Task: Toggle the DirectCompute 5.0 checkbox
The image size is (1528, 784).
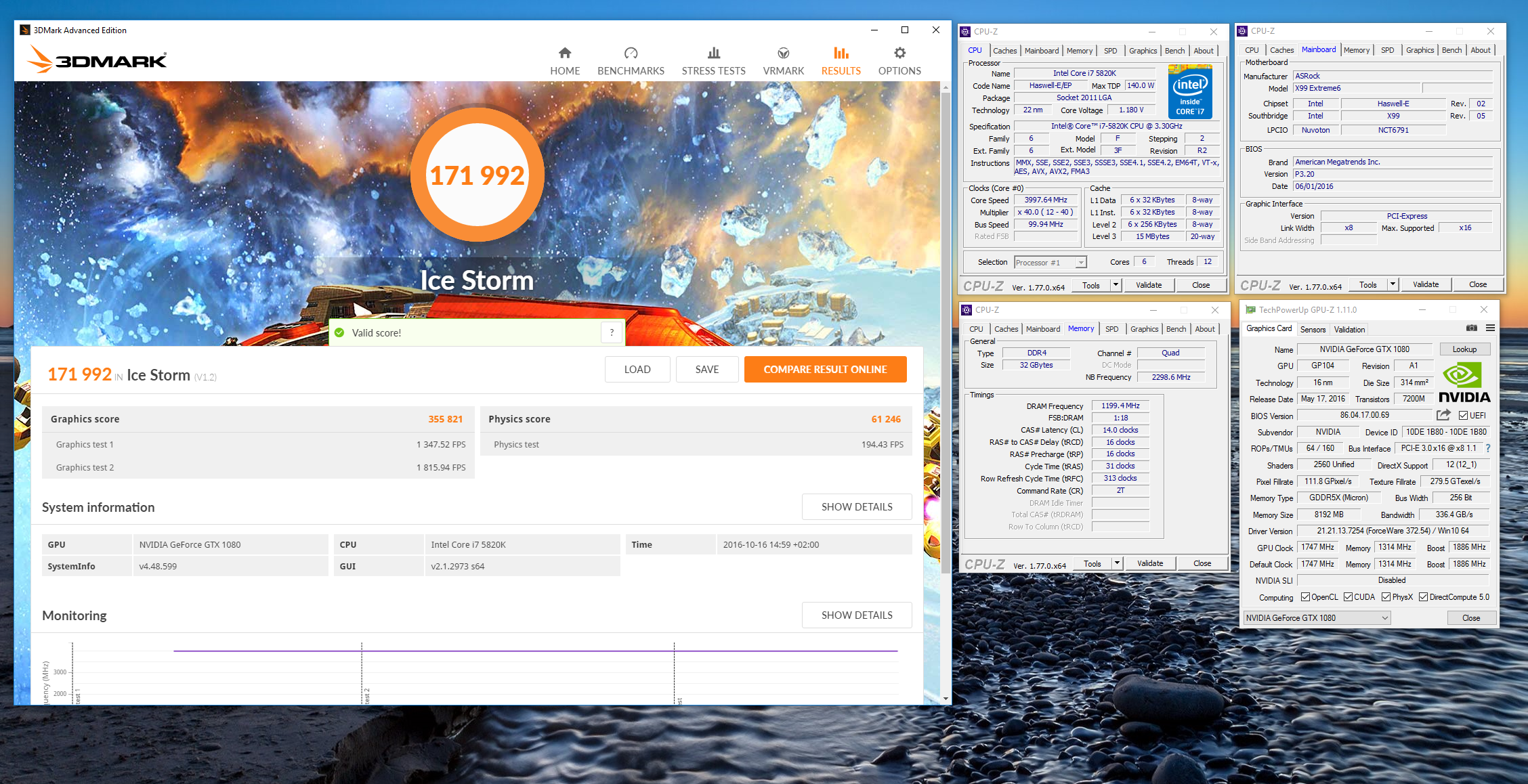Action: point(1423,596)
